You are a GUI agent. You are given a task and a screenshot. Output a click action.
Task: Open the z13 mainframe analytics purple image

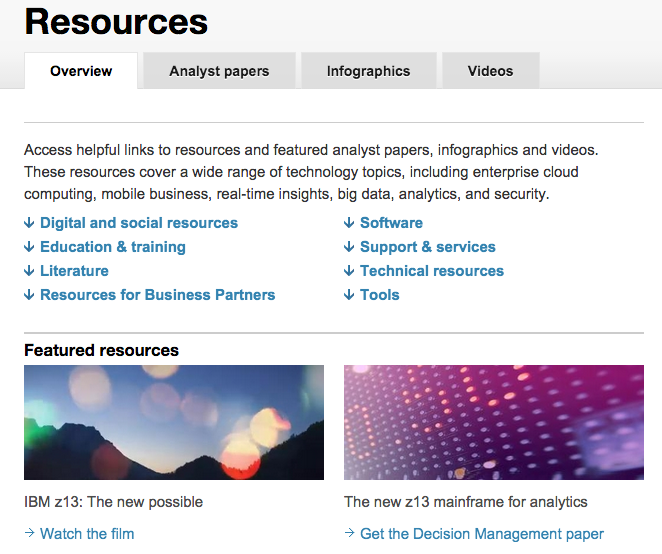494,422
